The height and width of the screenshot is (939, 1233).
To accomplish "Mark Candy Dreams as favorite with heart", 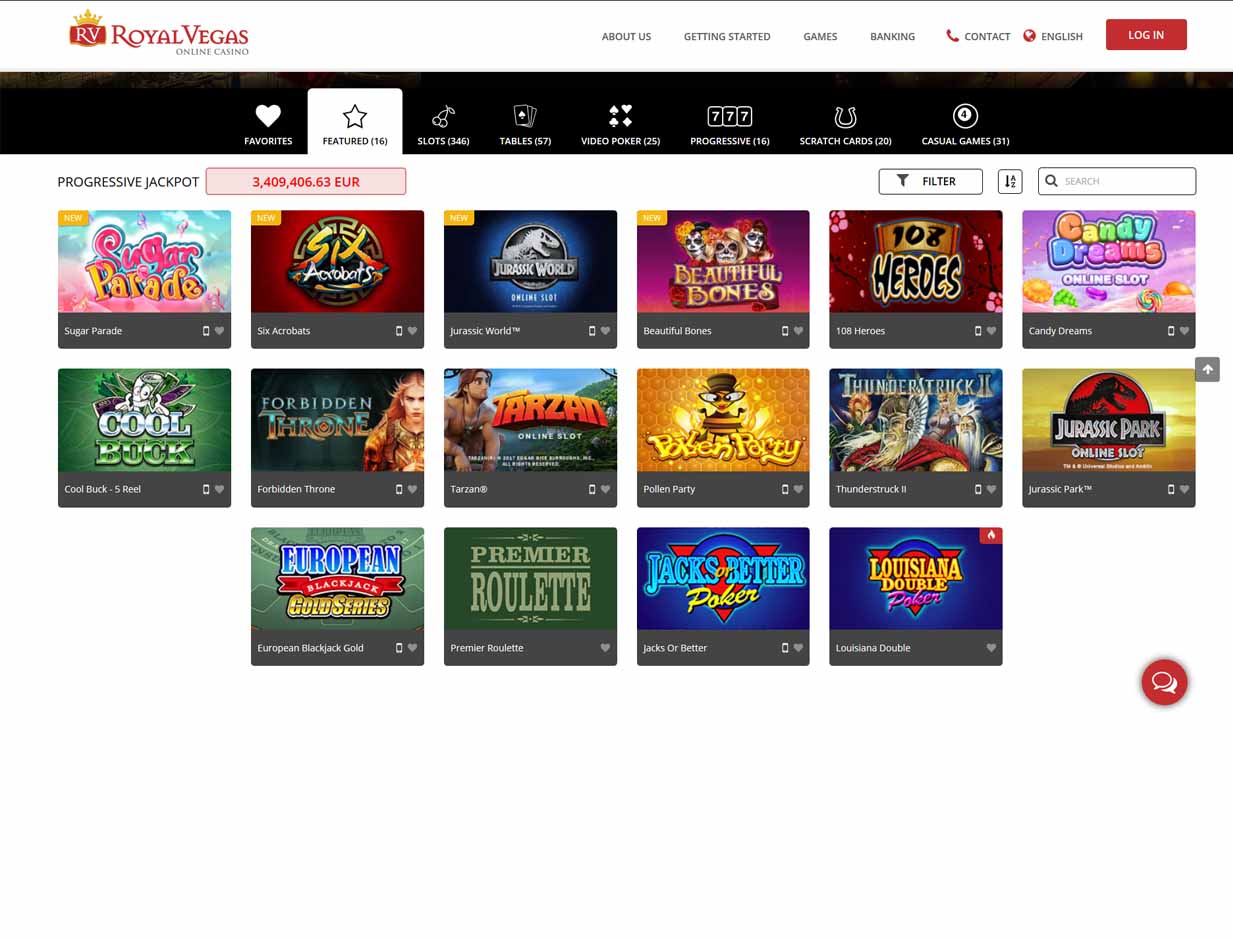I will 1184,331.
